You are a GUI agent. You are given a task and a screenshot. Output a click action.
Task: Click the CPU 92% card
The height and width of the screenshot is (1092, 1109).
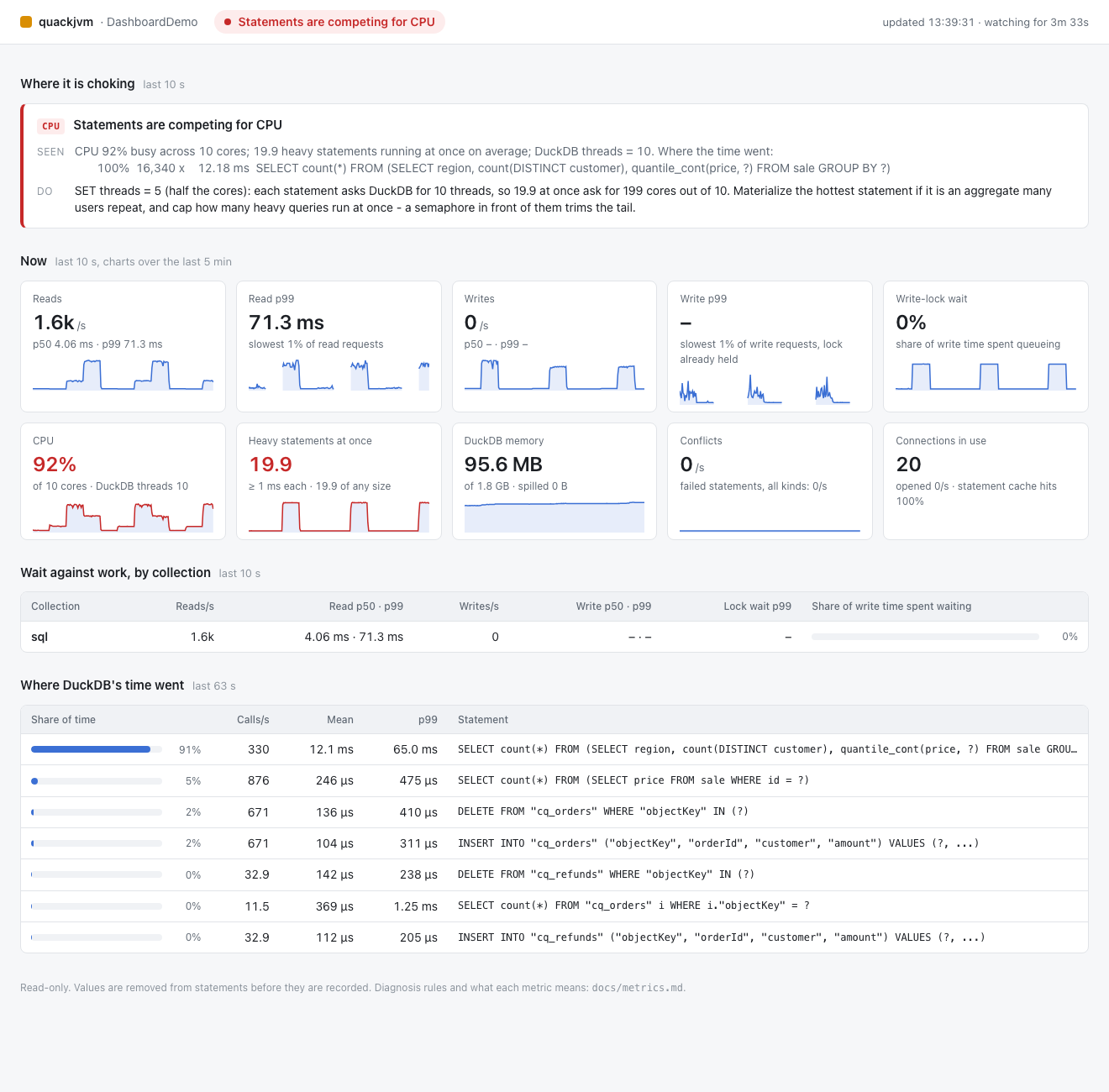click(123, 481)
